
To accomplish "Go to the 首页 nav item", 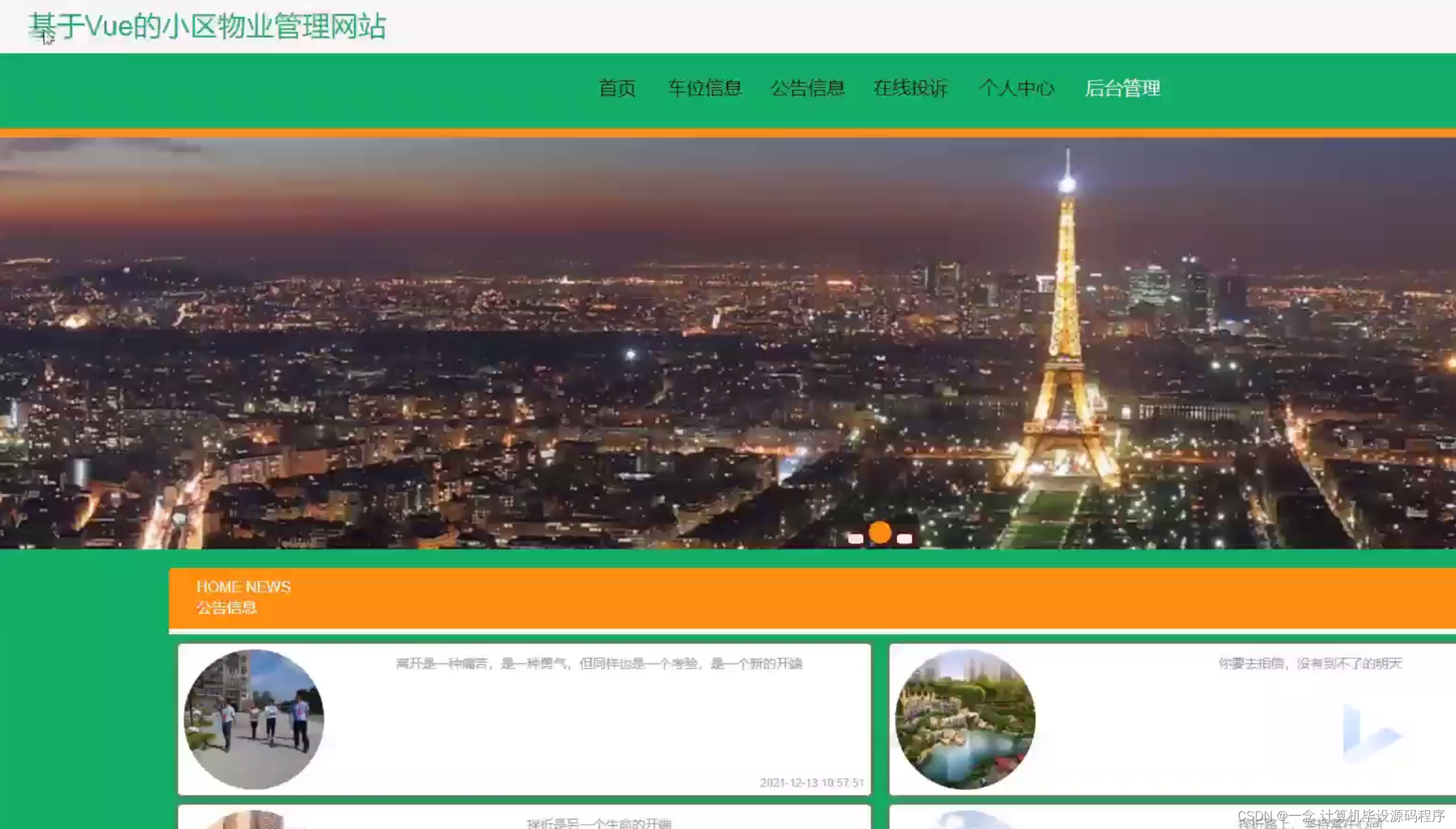I will pyautogui.click(x=617, y=89).
